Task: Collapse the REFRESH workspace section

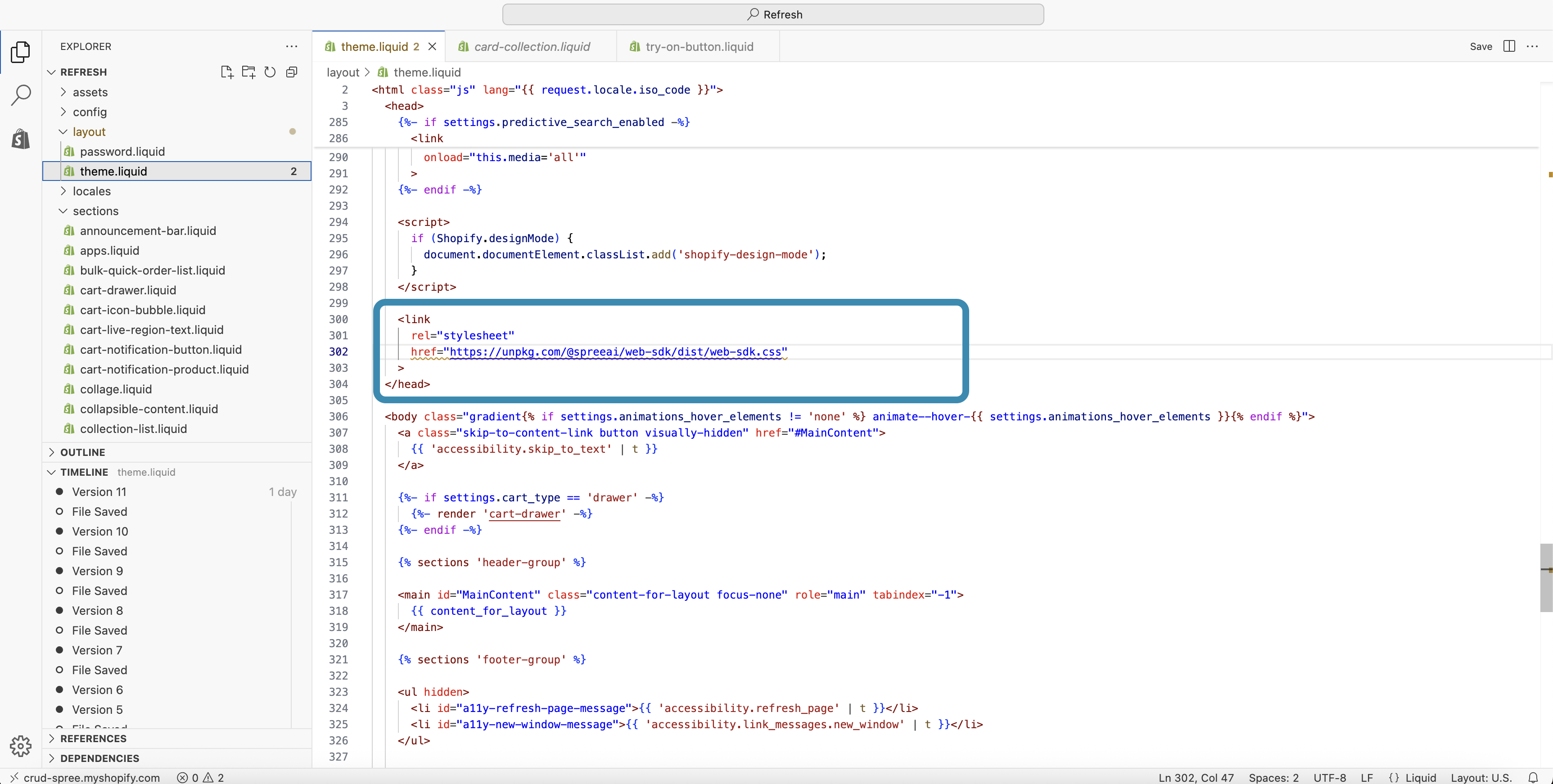Action: 83,72
